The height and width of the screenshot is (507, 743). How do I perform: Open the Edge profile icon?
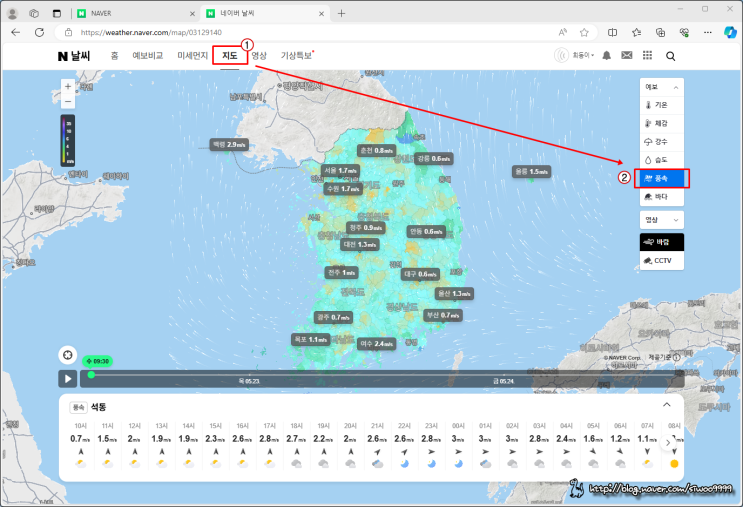(x=12, y=14)
